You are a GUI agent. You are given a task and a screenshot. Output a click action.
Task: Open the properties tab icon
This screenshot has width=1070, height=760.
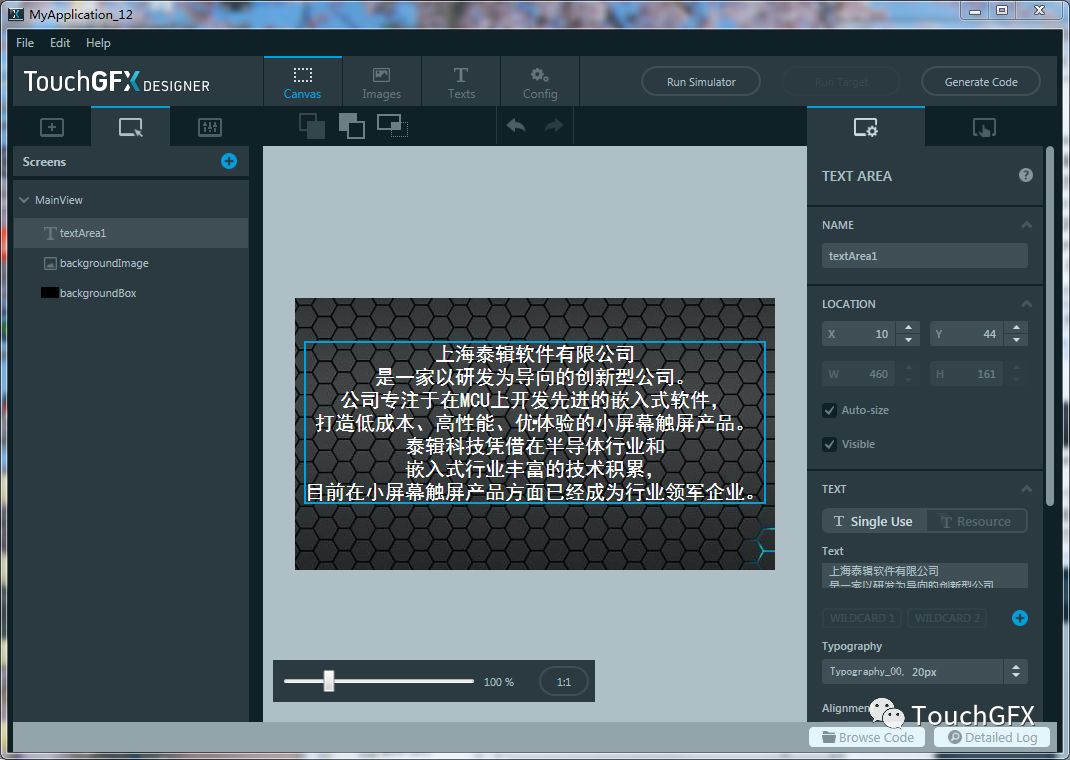point(865,128)
